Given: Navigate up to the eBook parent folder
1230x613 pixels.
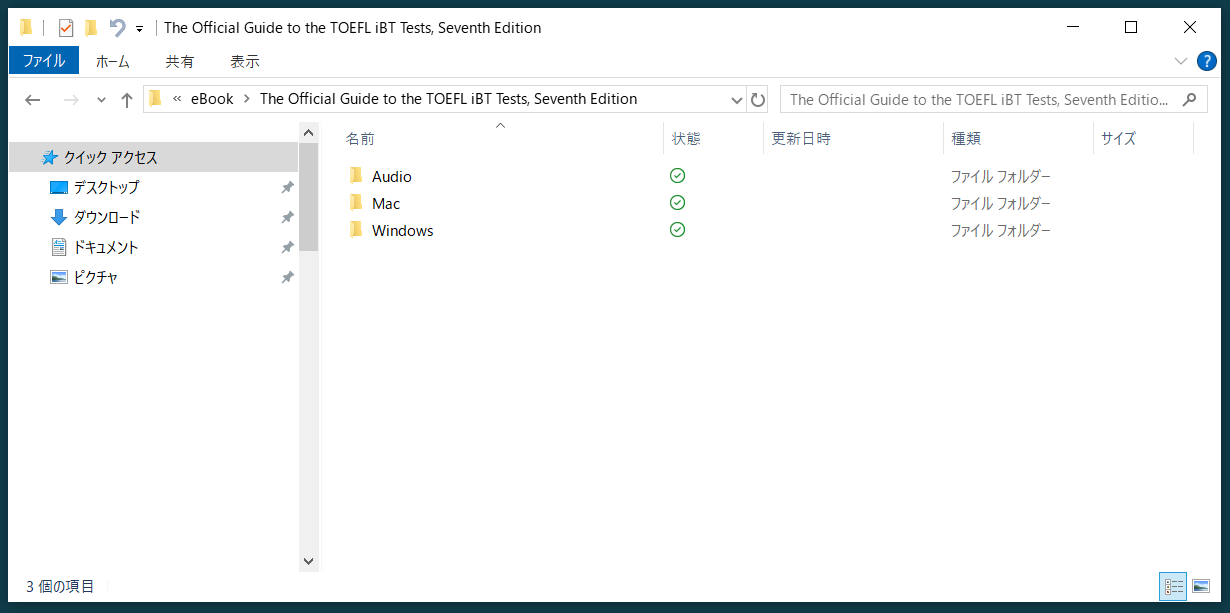Looking at the screenshot, I should (126, 99).
